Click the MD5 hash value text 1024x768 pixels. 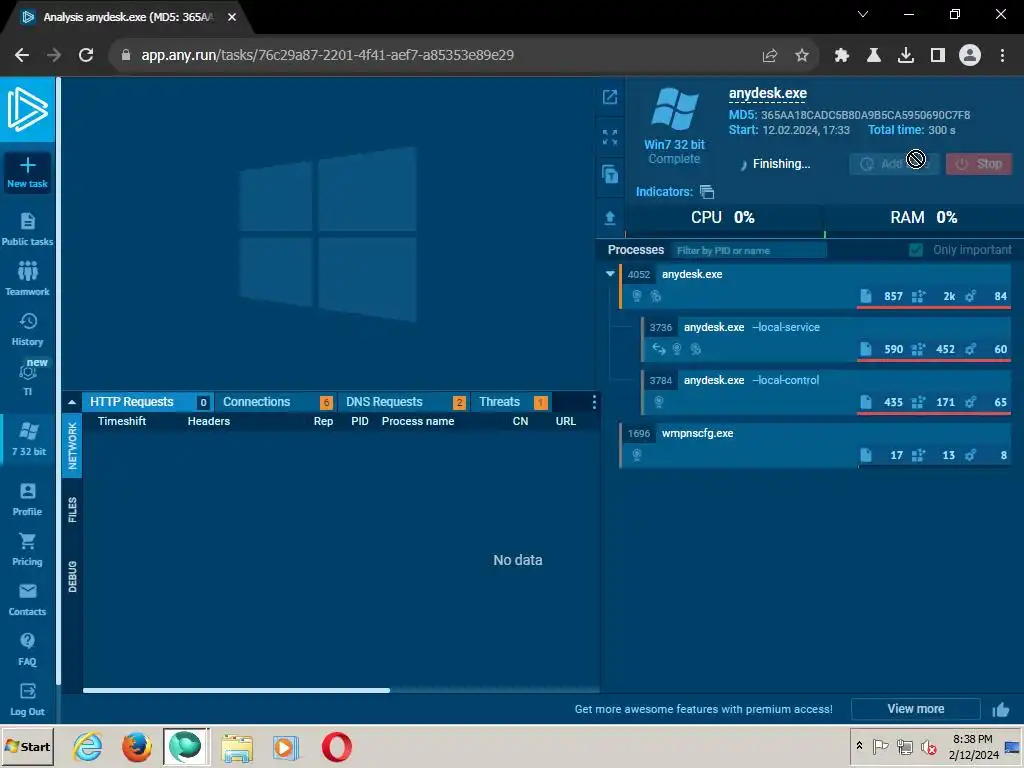coord(865,115)
